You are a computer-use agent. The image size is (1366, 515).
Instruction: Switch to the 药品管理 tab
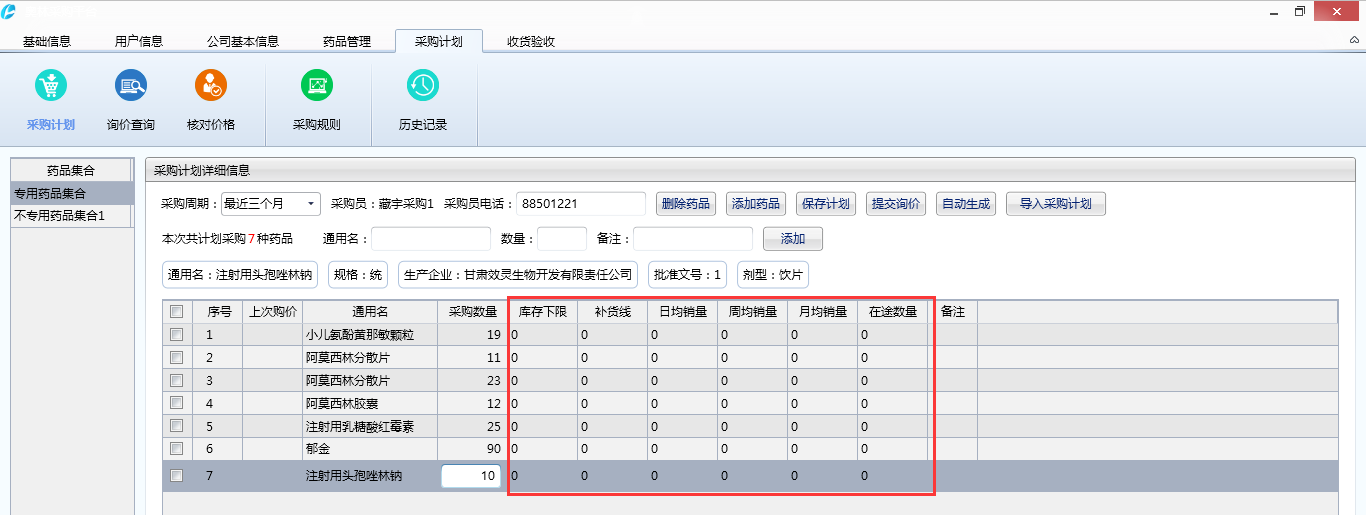tap(347, 42)
